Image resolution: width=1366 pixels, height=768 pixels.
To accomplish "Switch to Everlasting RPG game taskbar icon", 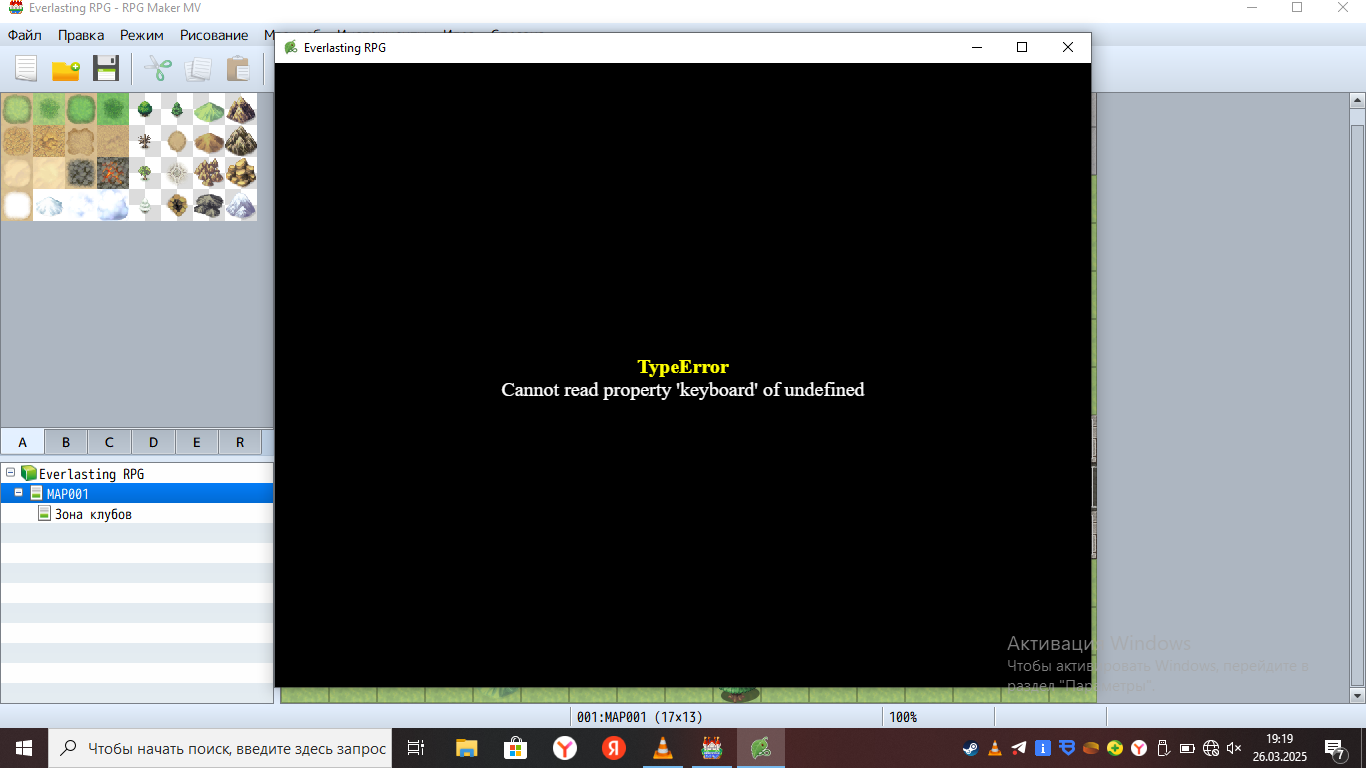I will [x=761, y=748].
